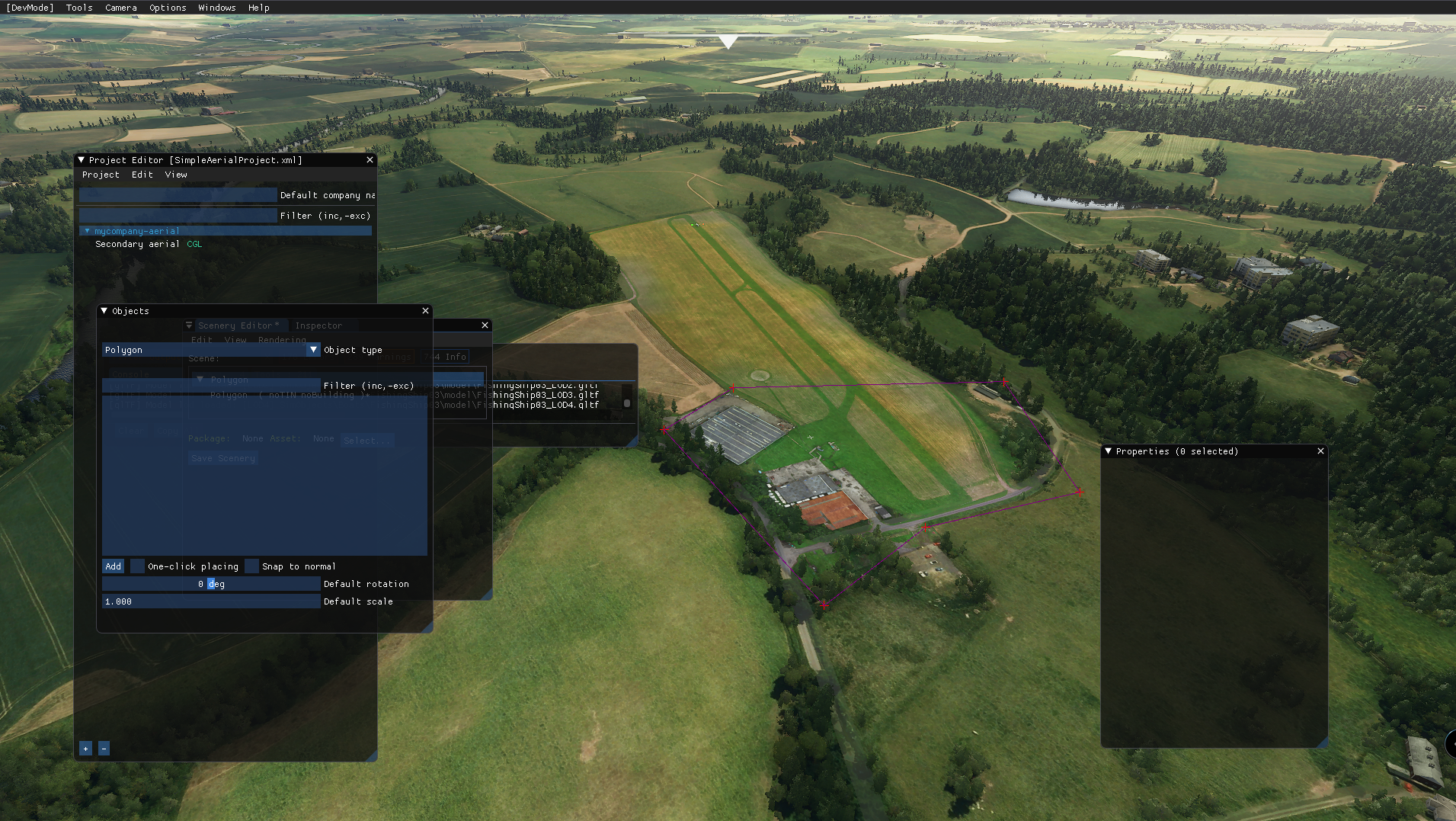Click the minus button in Project Editor

(104, 749)
